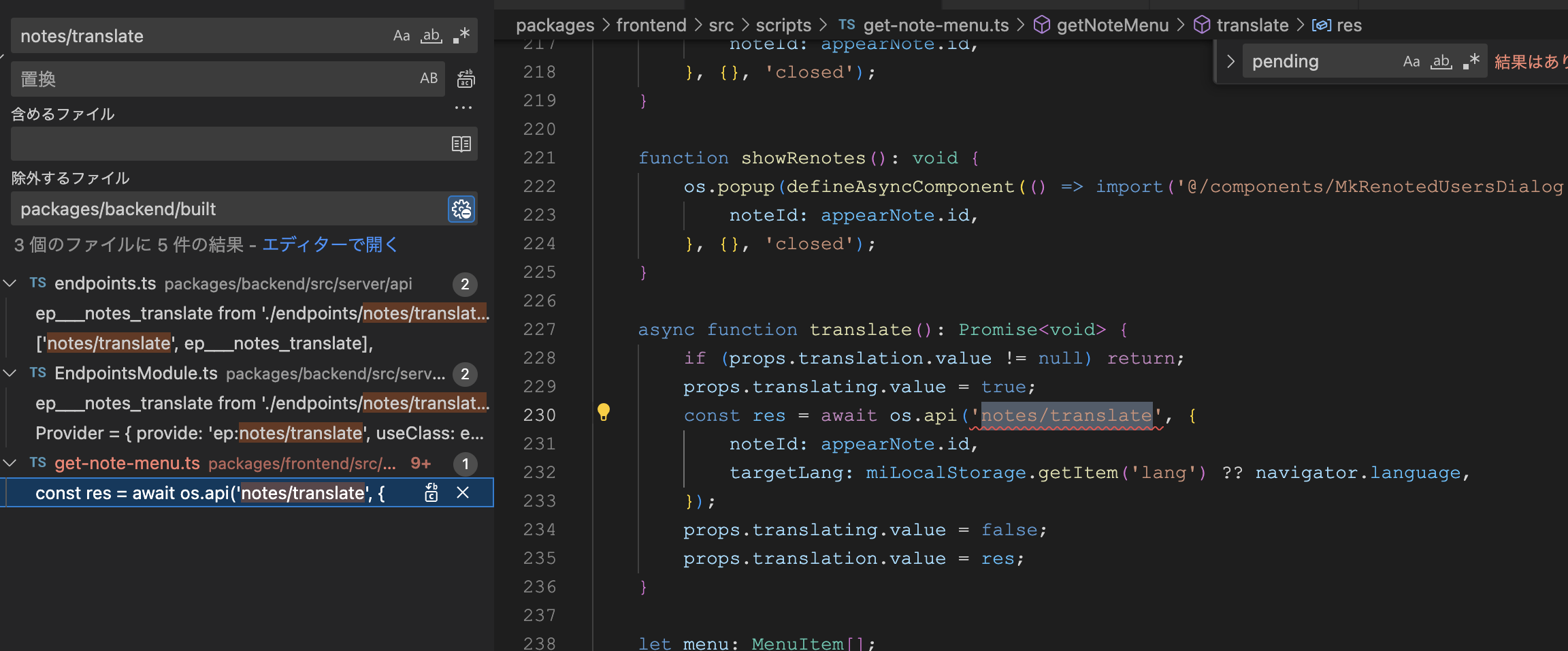
Task: Open the lightbulb quick fix on line 230
Action: pos(604,412)
